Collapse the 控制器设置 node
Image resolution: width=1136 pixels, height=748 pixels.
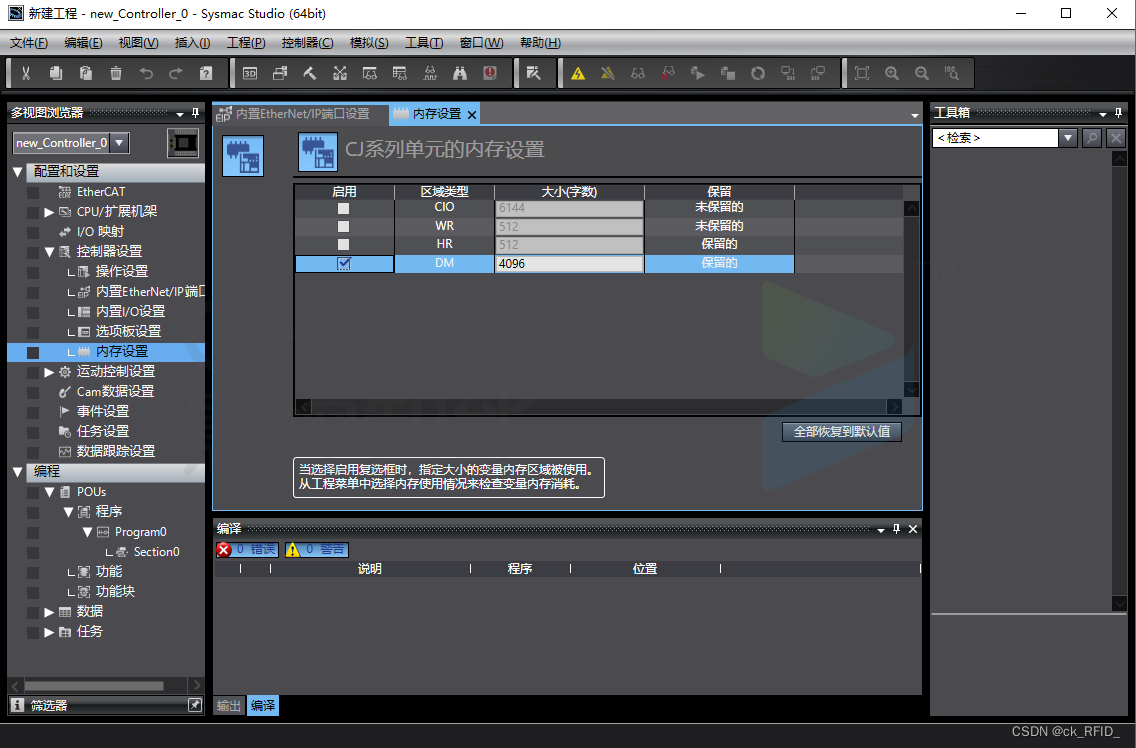tap(49, 252)
